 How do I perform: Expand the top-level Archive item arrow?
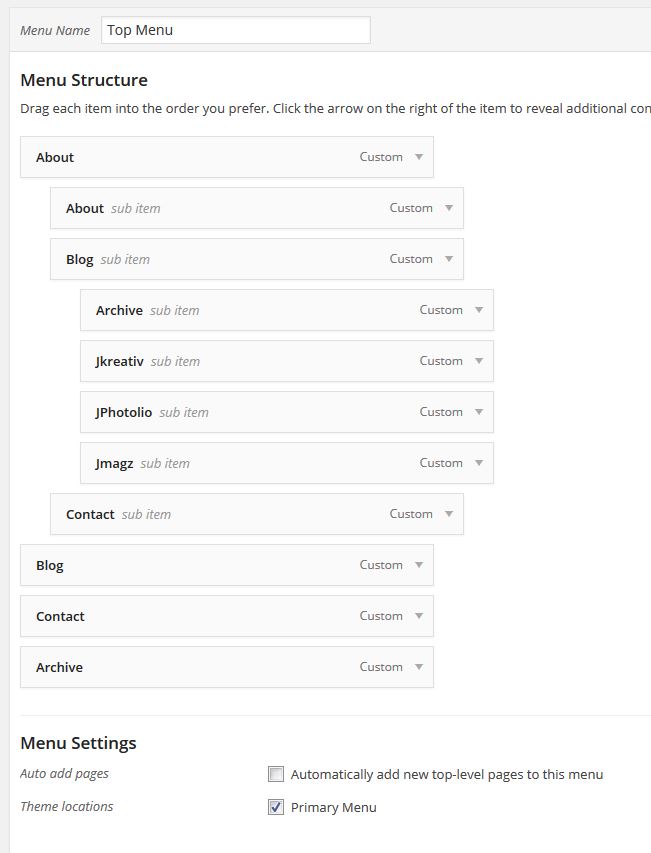tap(419, 667)
